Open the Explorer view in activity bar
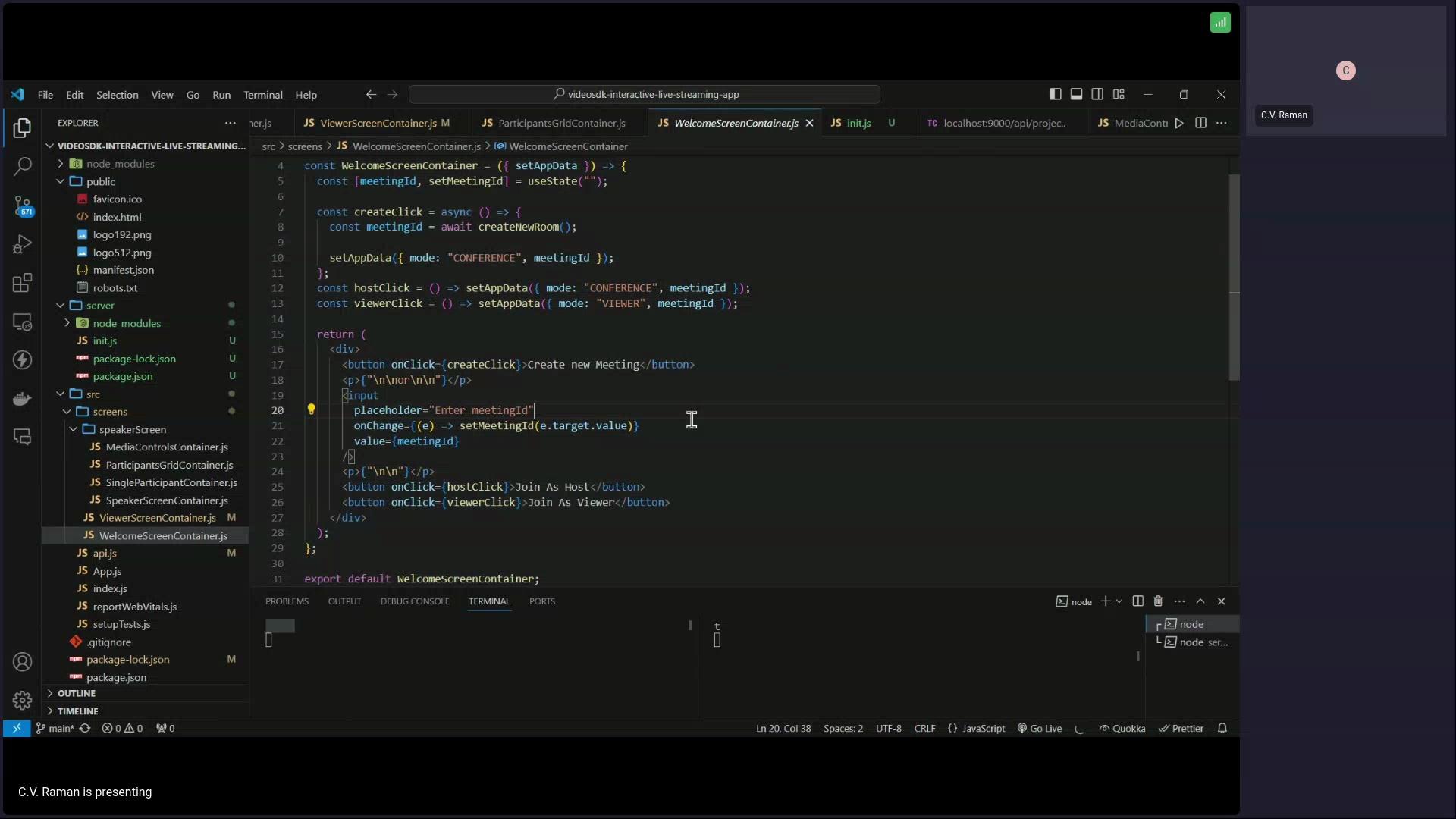The width and height of the screenshot is (1456, 819). click(x=22, y=128)
